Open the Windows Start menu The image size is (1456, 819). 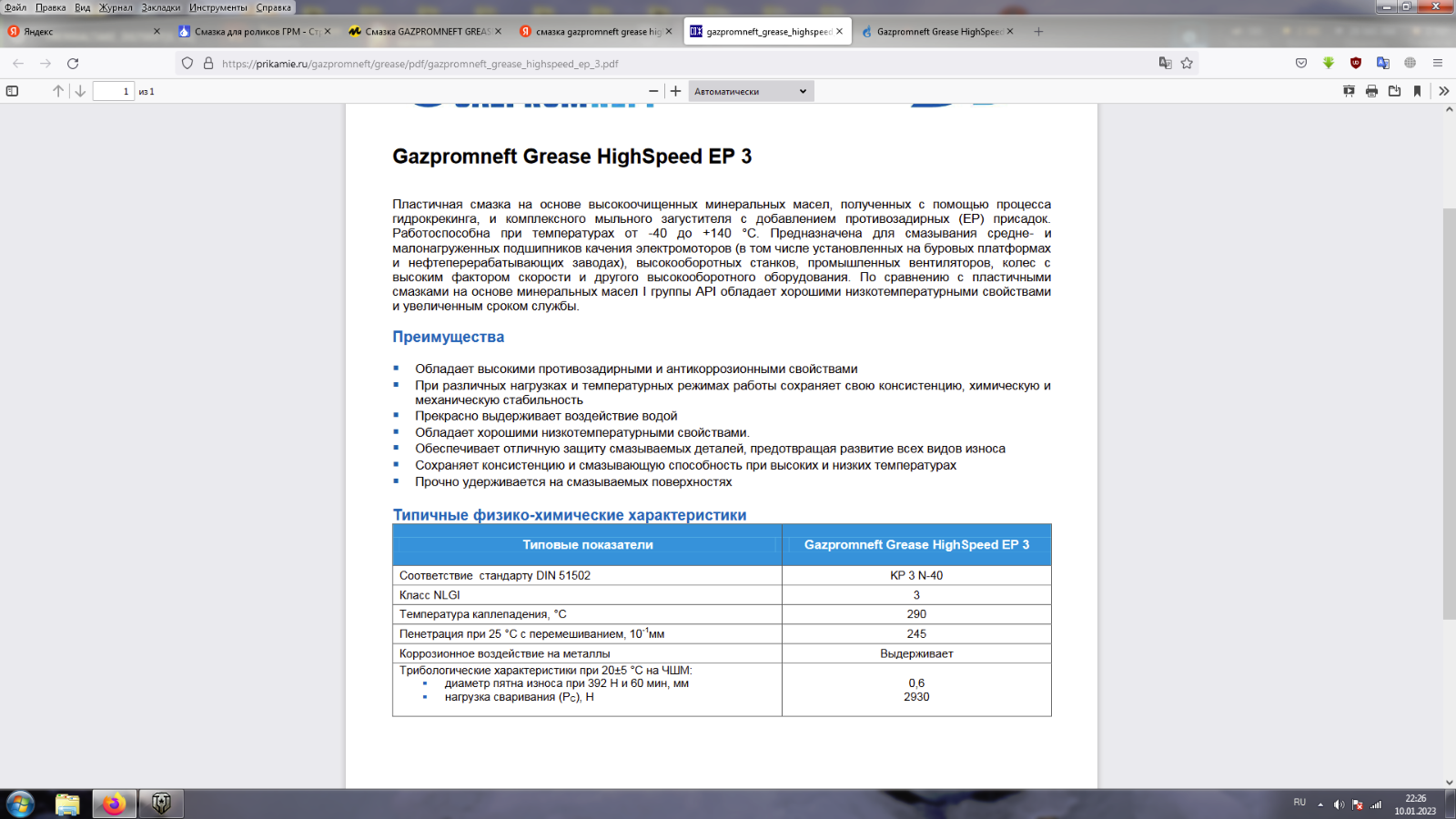(x=20, y=804)
